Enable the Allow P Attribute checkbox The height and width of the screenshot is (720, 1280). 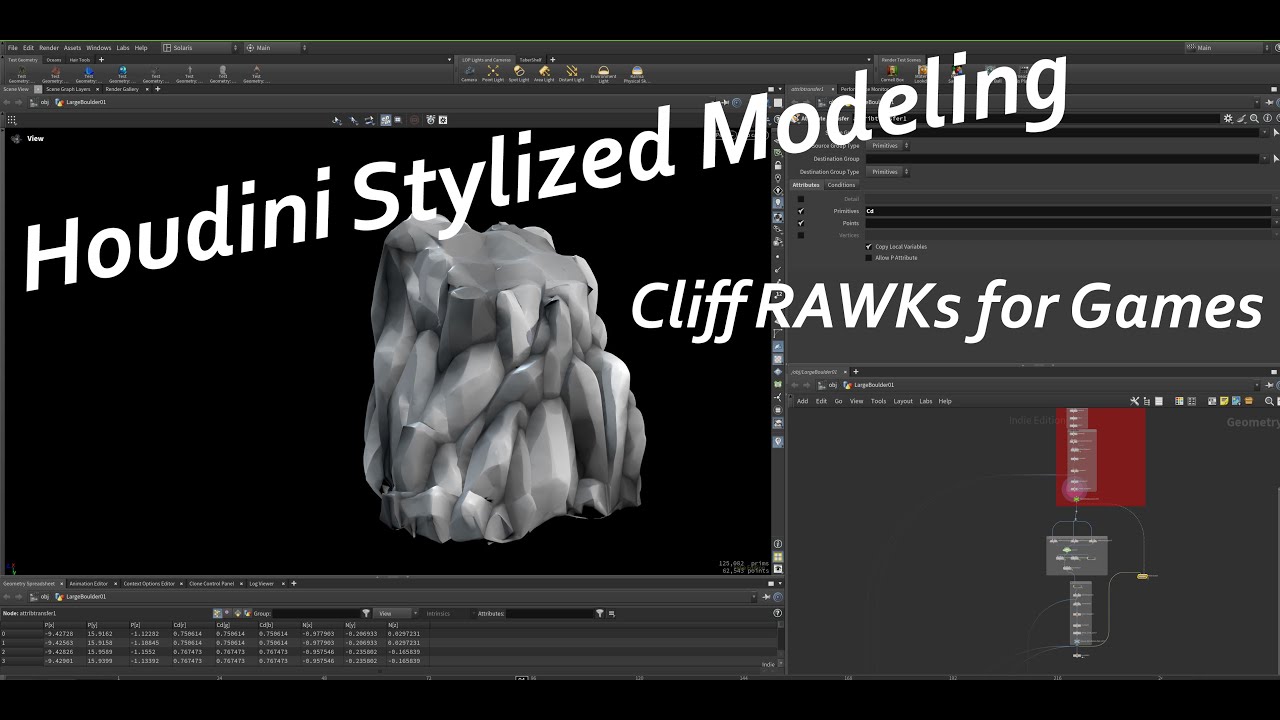[868, 258]
